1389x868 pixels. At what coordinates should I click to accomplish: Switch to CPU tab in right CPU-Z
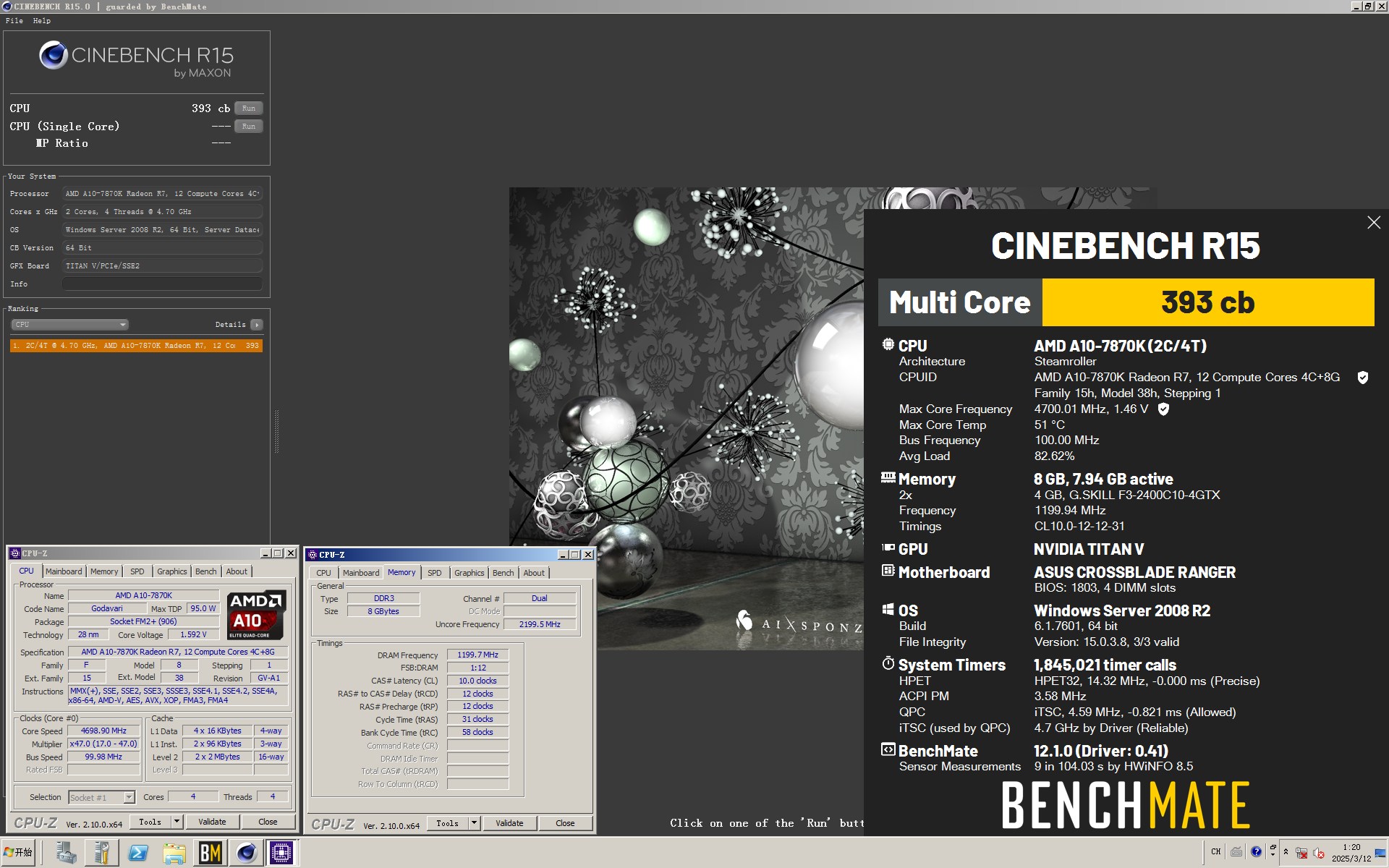pyautogui.click(x=324, y=573)
